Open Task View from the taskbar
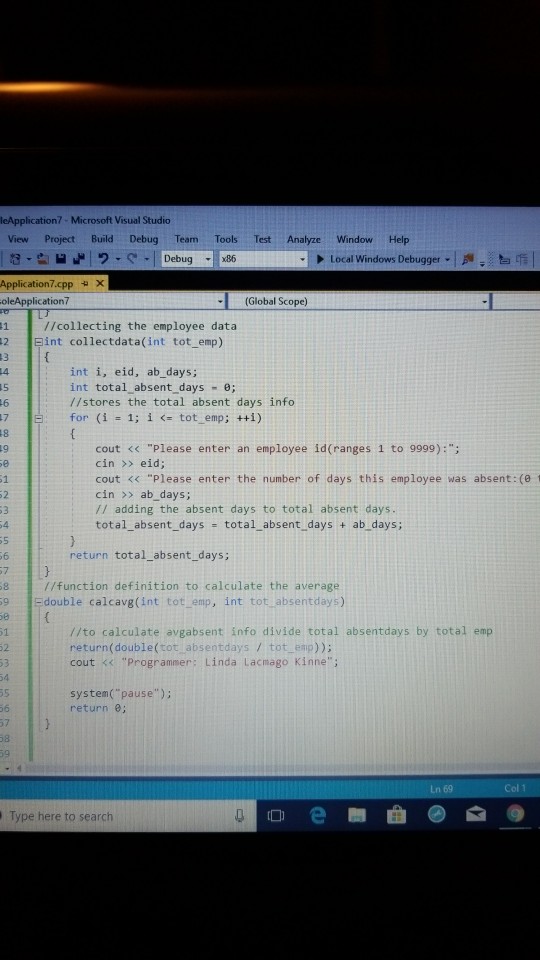 (x=276, y=816)
